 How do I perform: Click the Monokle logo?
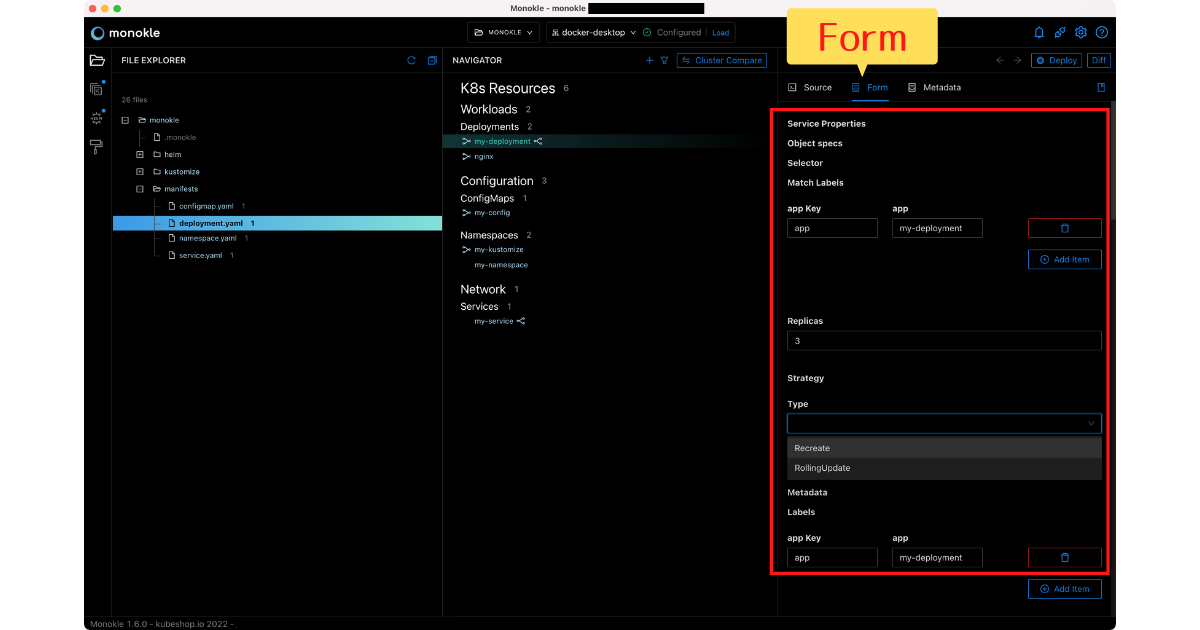(x=123, y=33)
